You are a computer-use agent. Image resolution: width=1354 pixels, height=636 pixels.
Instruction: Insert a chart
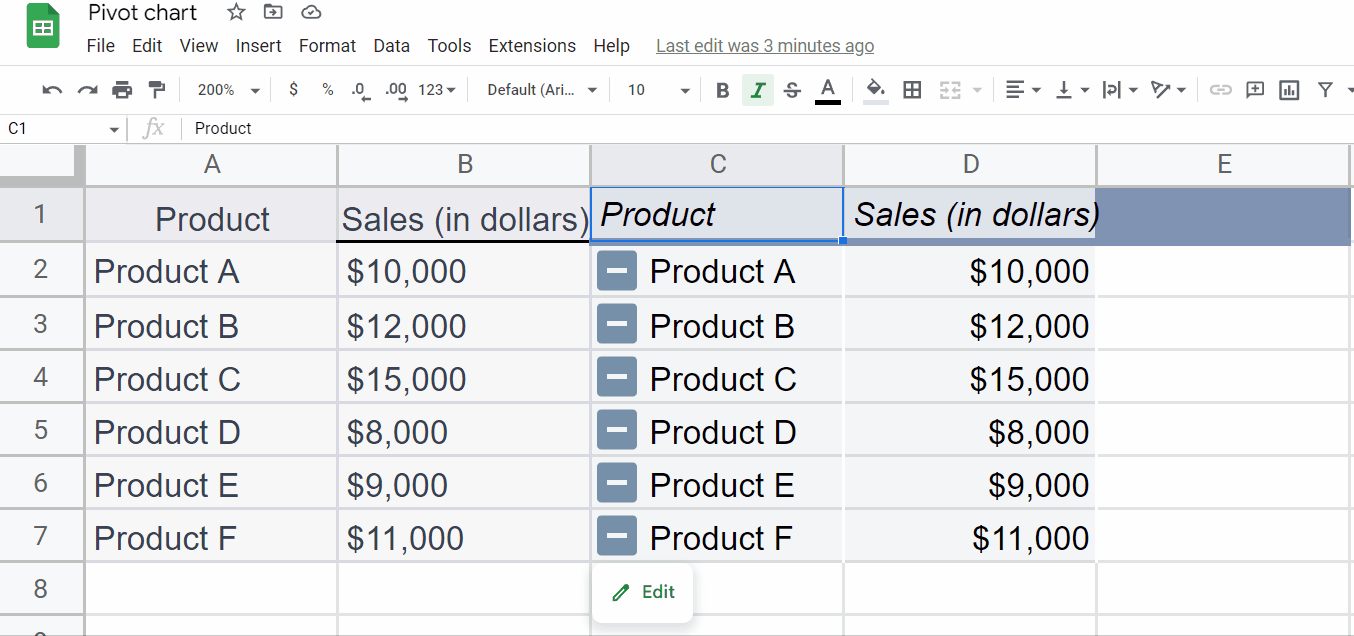[x=1290, y=90]
